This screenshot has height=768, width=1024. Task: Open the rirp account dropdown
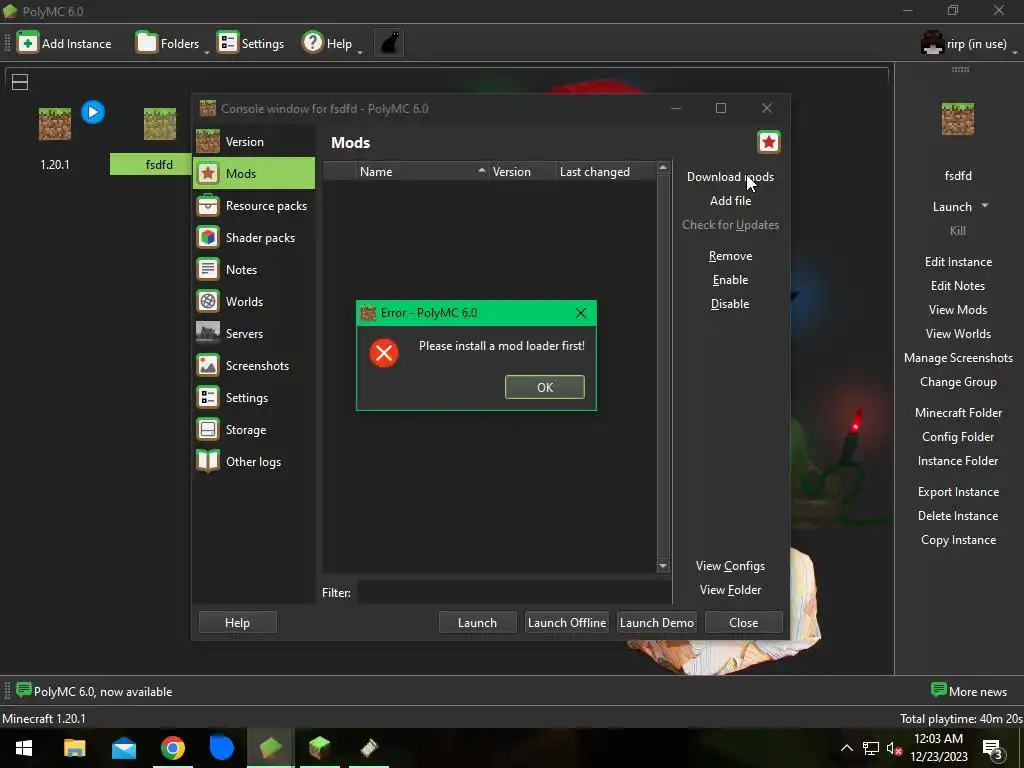coord(968,44)
